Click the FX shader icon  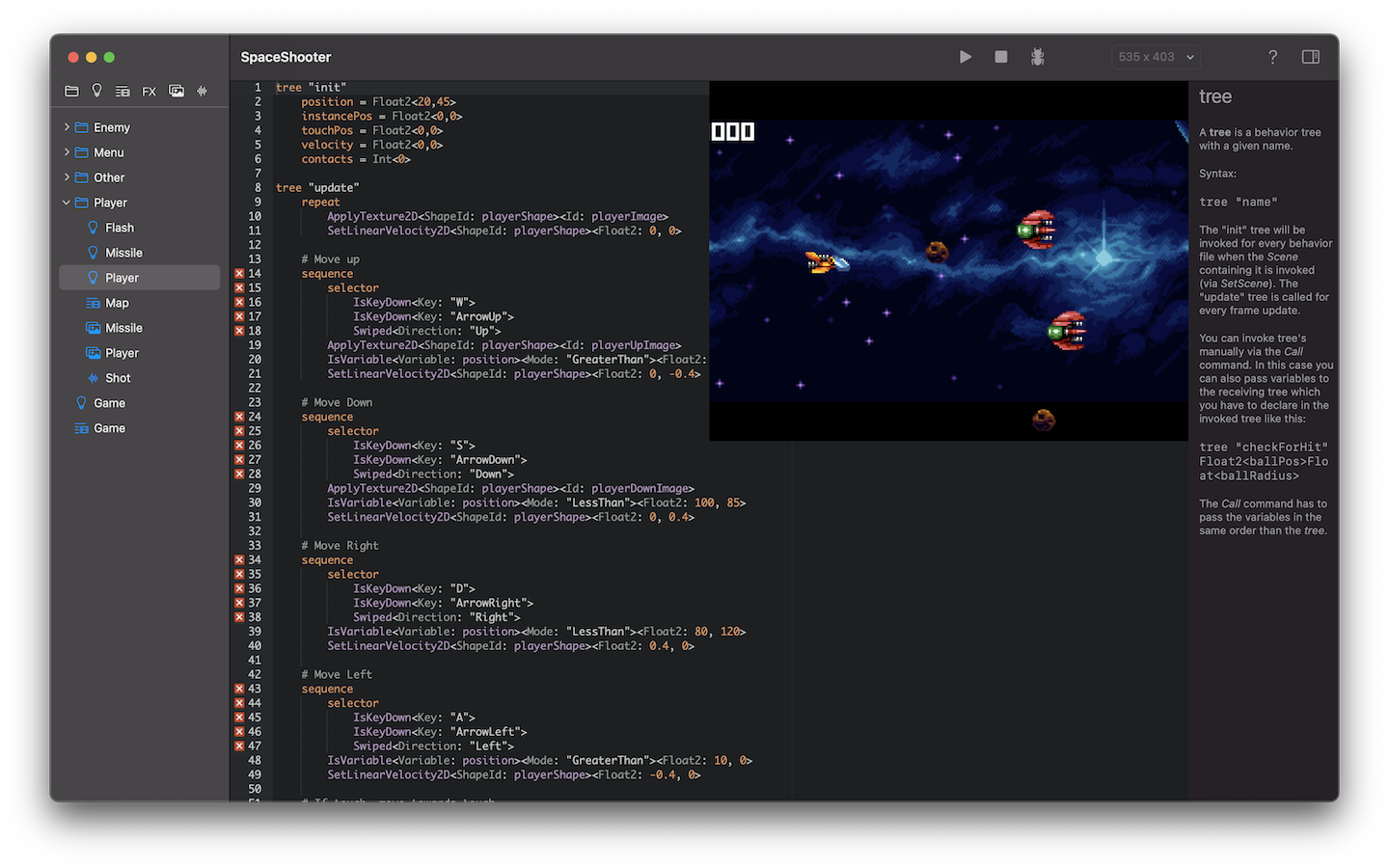[149, 92]
